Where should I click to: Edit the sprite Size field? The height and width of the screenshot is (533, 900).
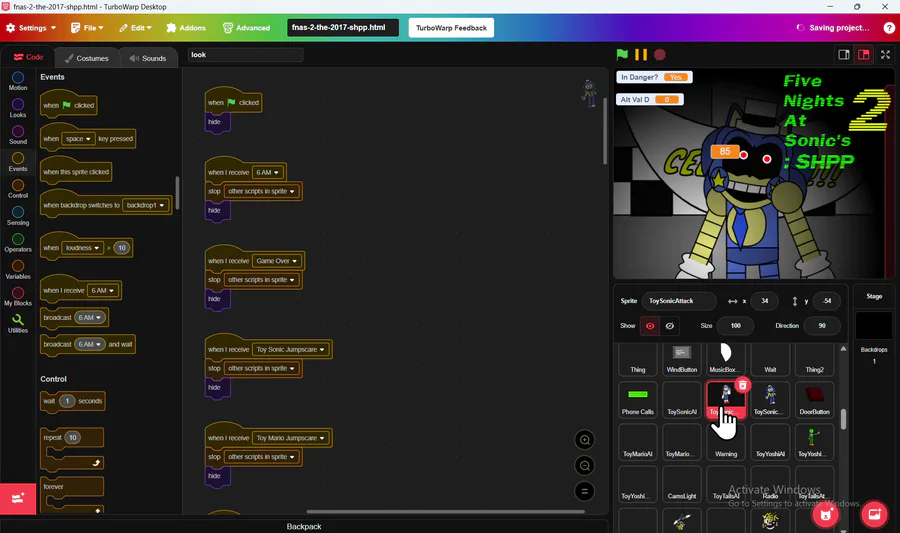coord(735,325)
